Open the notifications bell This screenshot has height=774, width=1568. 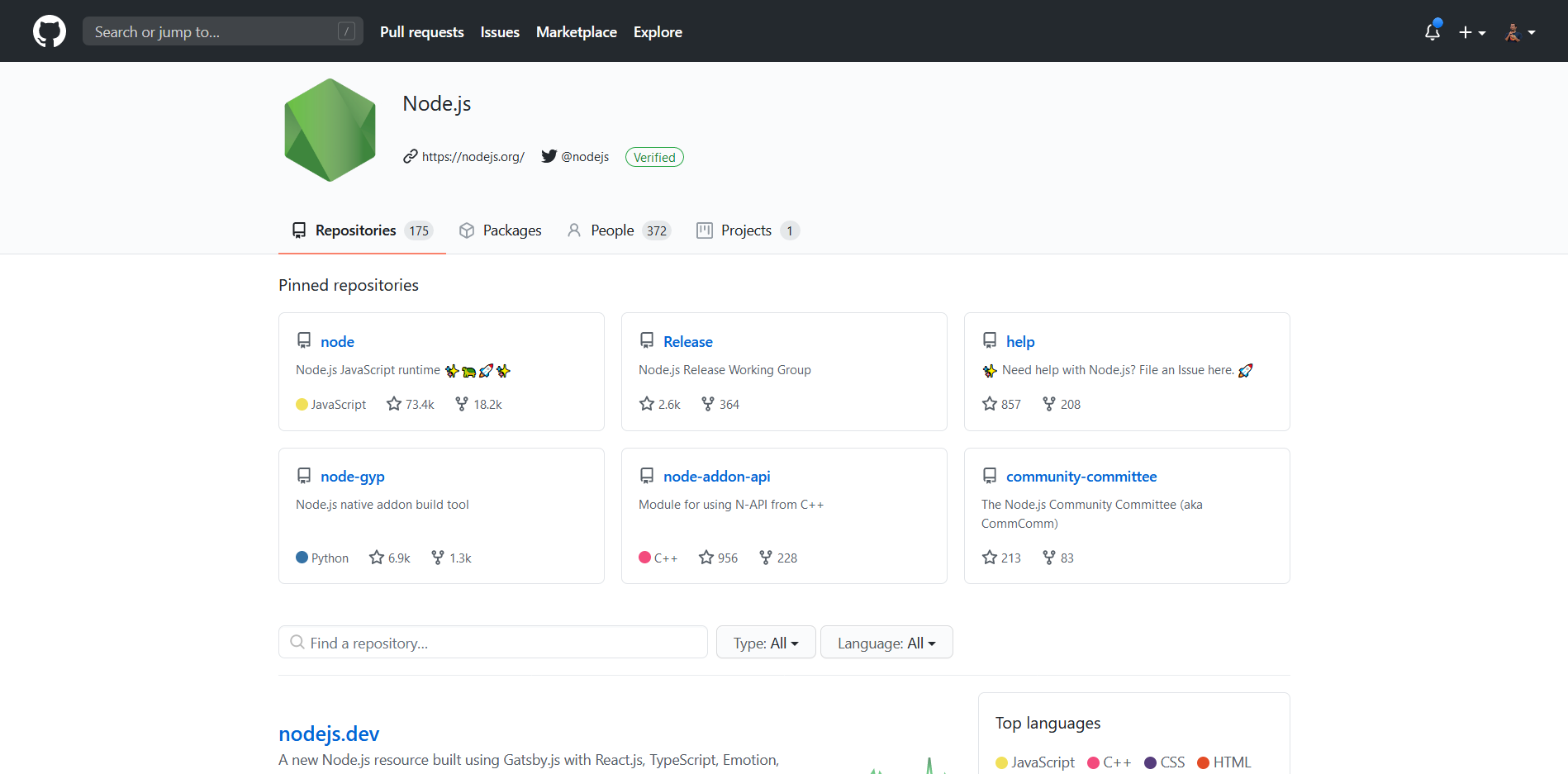pyautogui.click(x=1433, y=31)
